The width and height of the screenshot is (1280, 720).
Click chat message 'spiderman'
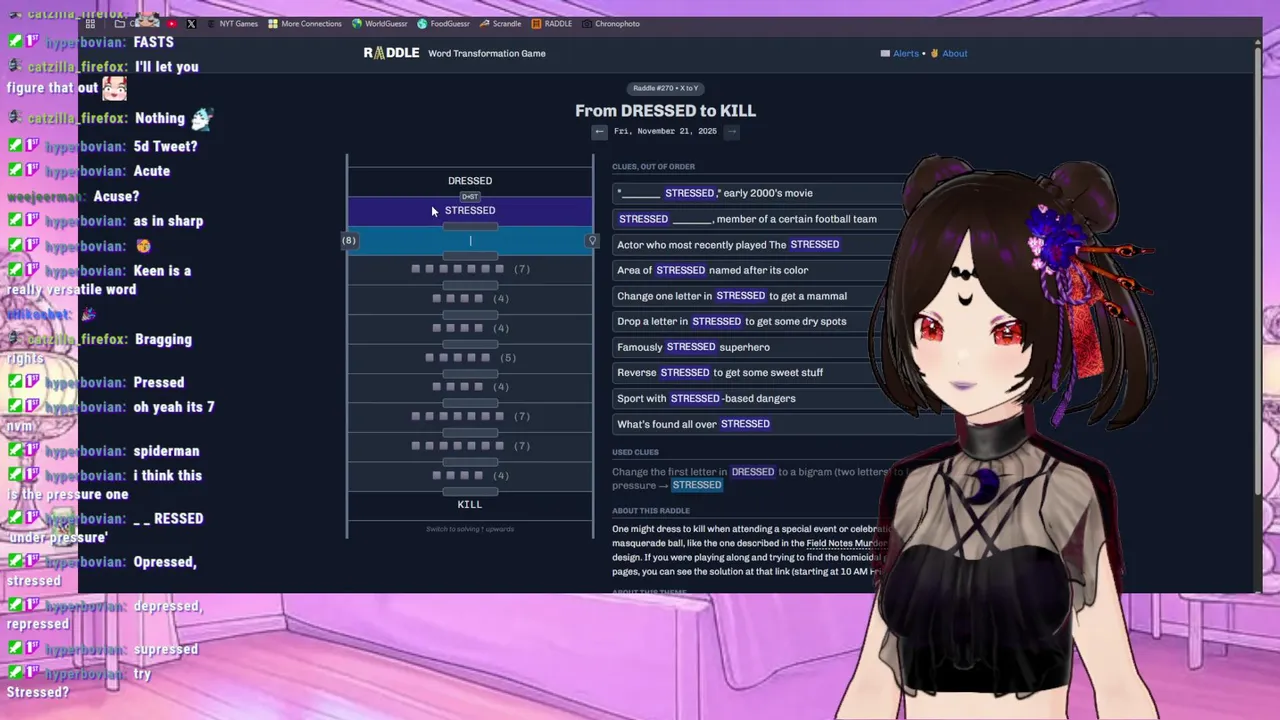point(166,451)
